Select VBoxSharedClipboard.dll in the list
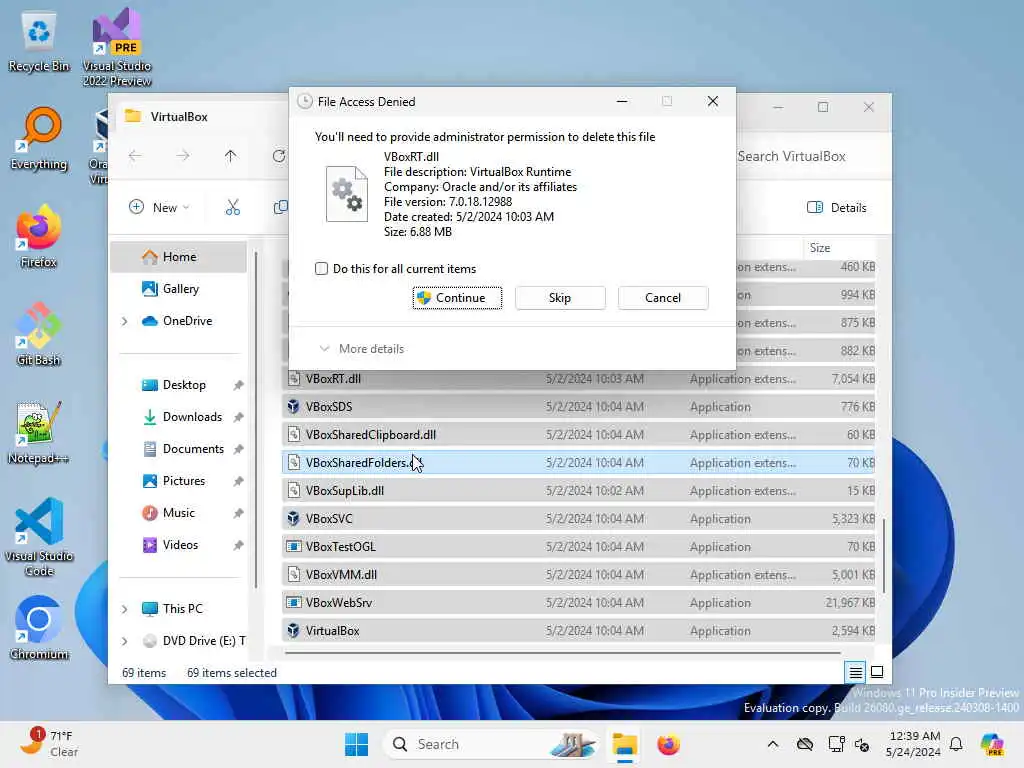 pyautogui.click(x=578, y=434)
